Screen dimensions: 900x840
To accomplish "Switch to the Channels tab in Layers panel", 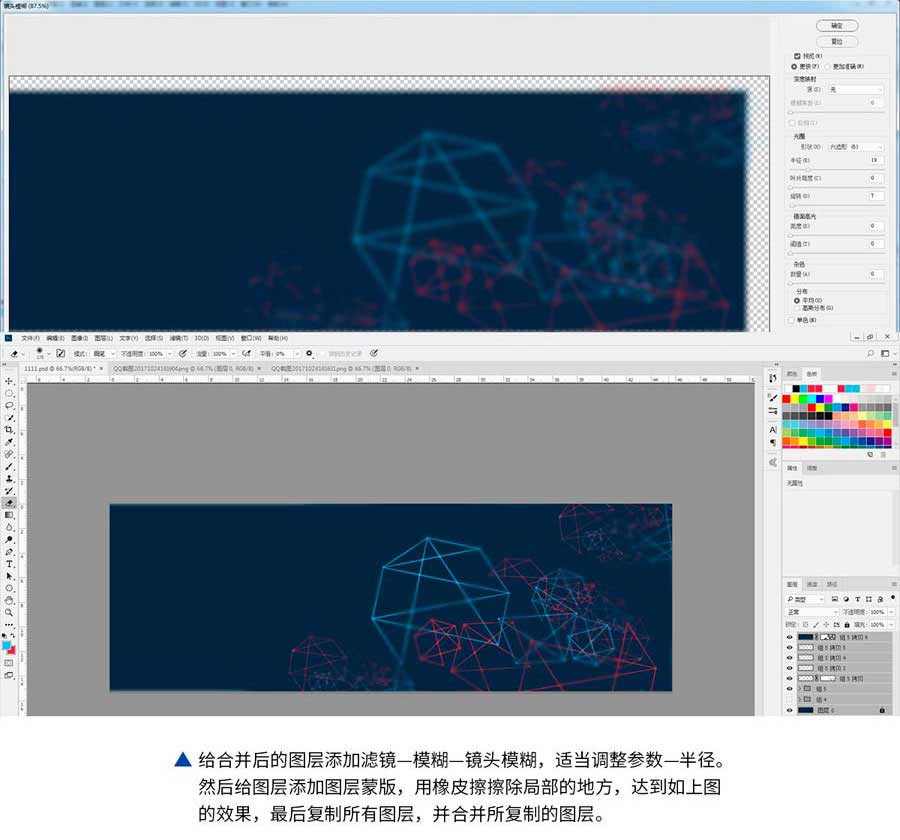I will [x=812, y=584].
